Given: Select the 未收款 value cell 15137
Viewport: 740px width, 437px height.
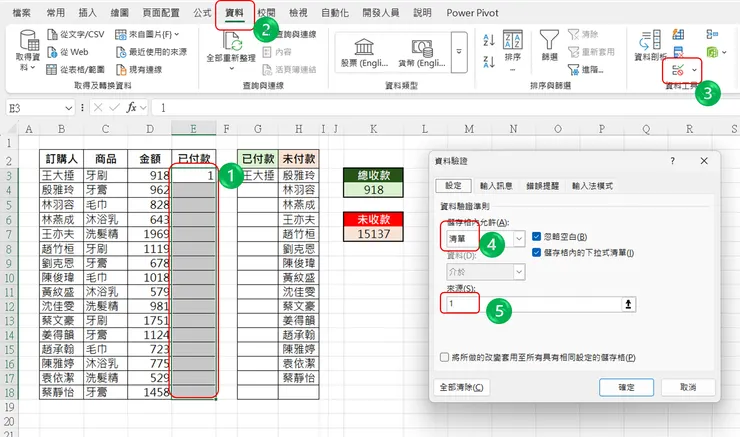Looking at the screenshot, I should point(373,234).
